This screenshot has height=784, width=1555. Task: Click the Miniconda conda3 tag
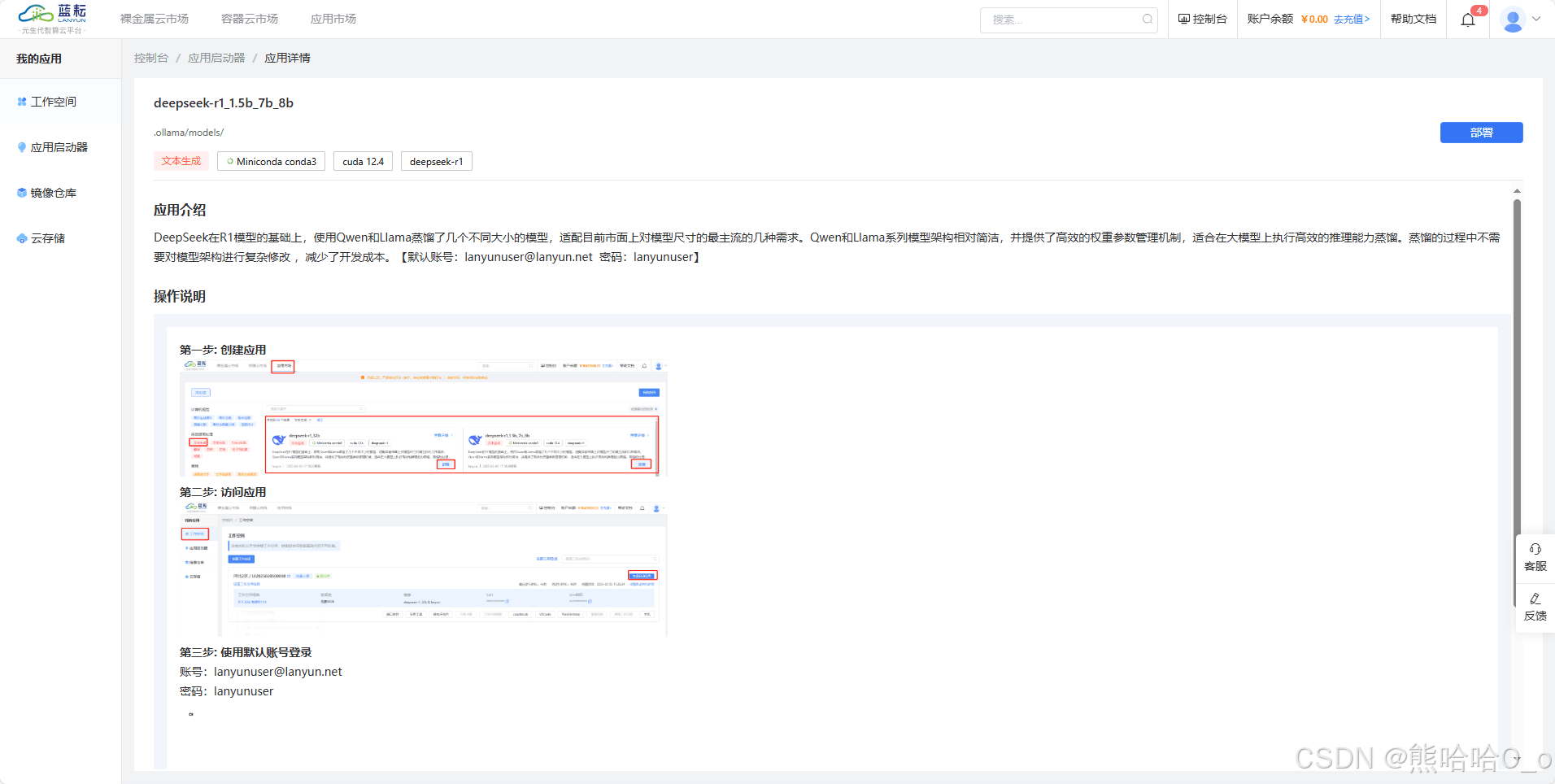point(272,161)
